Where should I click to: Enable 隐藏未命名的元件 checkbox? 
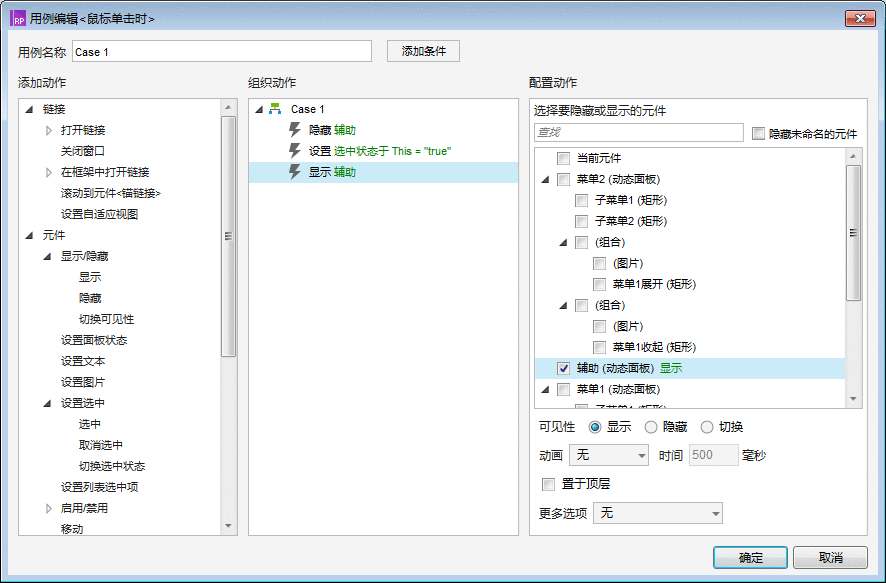(x=758, y=134)
